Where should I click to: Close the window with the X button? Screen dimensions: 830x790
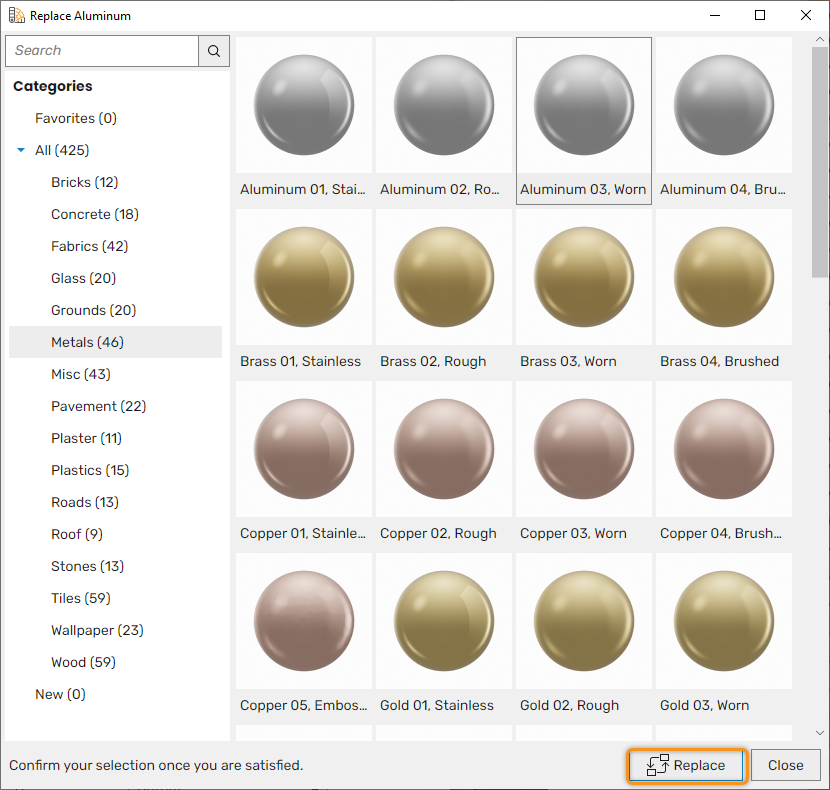point(806,15)
